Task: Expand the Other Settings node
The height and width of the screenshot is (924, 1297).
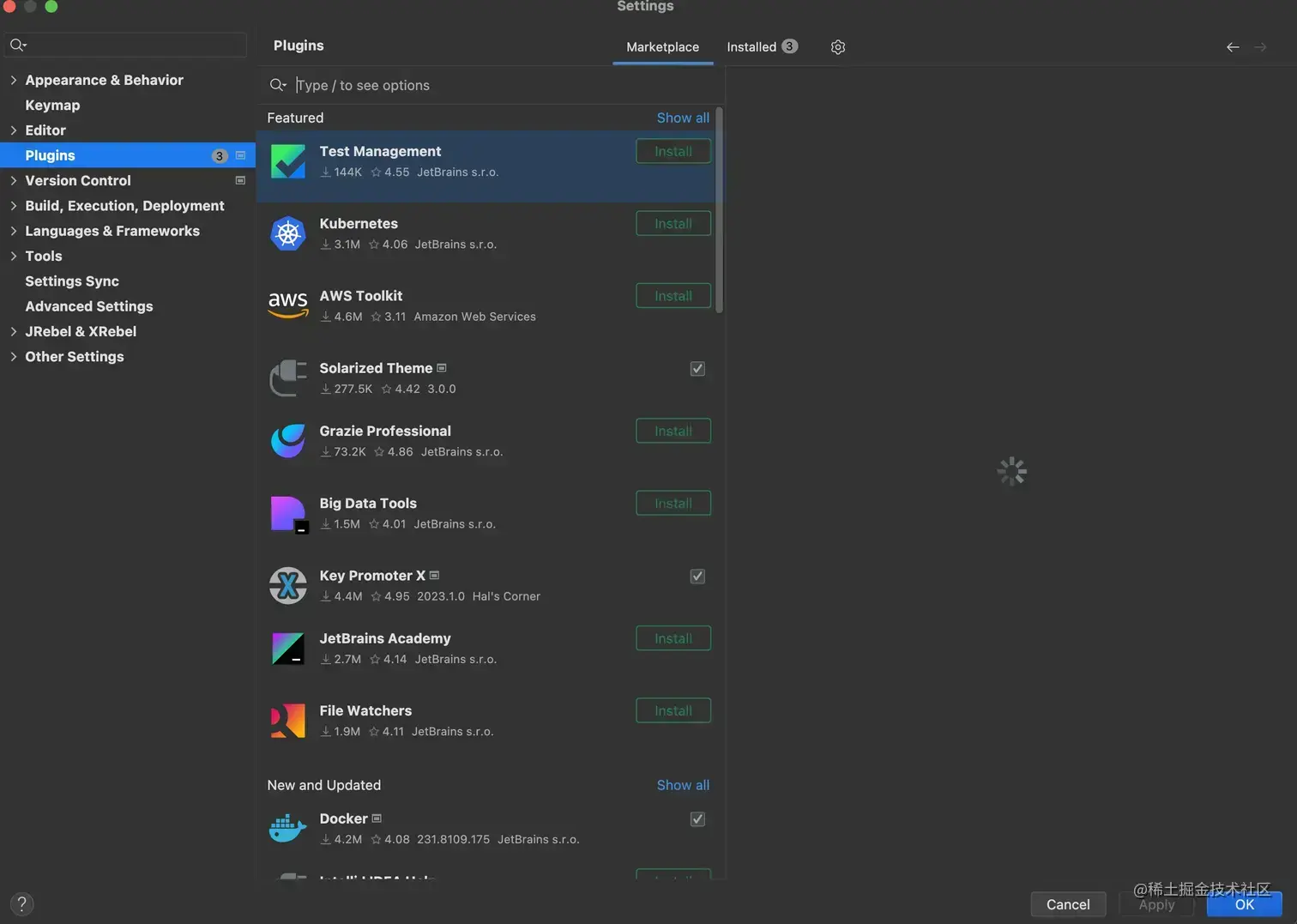Action: [x=13, y=357]
